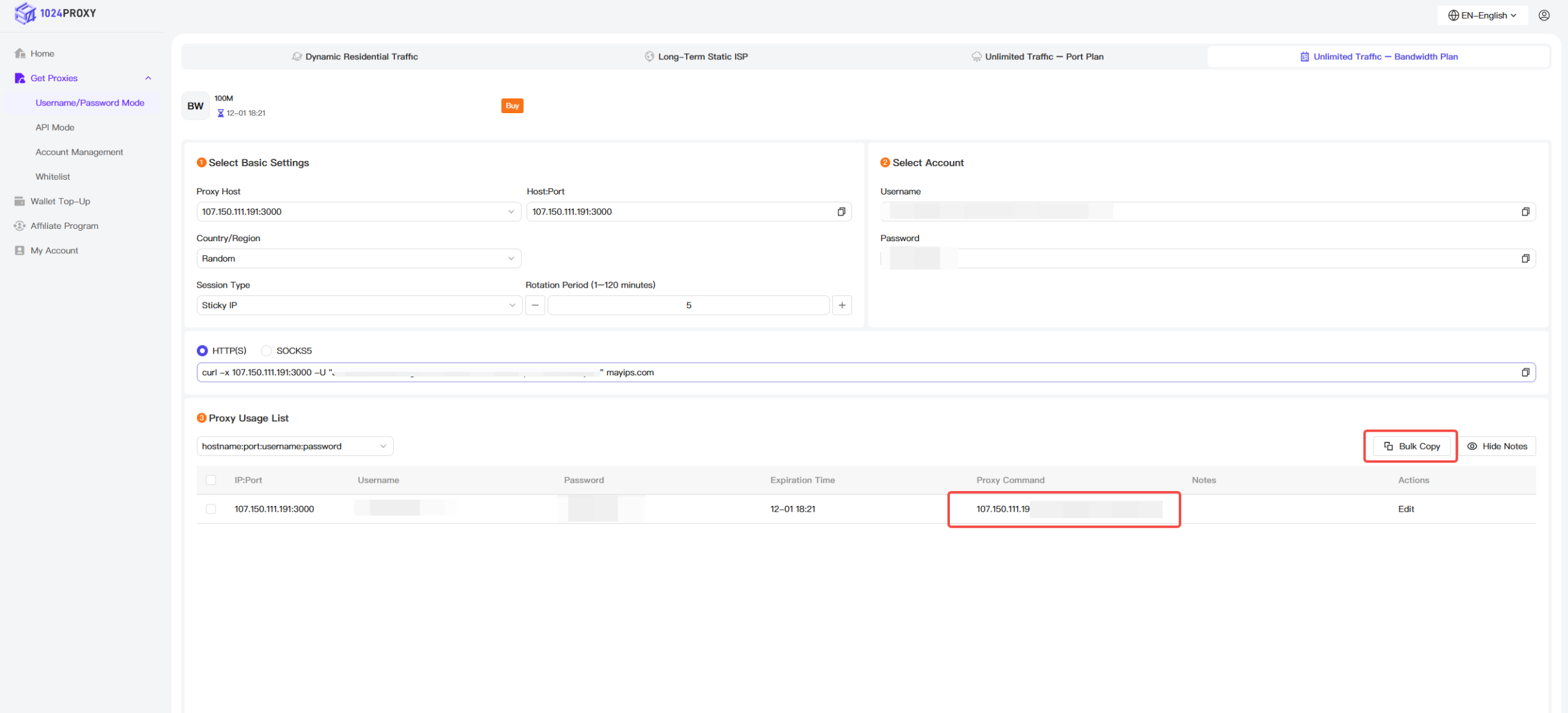Tick the select-all header checkbox
The height and width of the screenshot is (713, 1568).
tap(211, 480)
